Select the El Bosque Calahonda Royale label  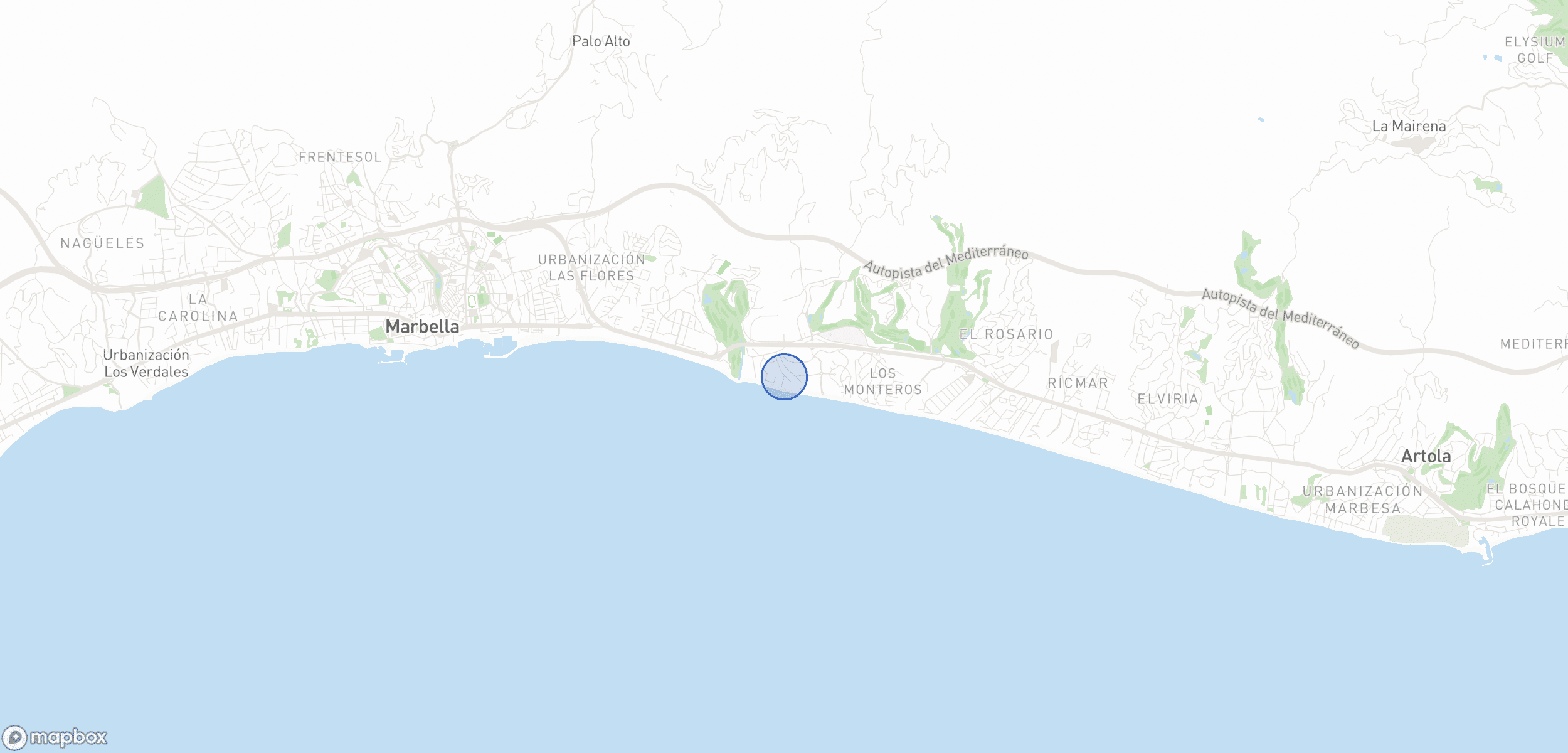[1527, 505]
